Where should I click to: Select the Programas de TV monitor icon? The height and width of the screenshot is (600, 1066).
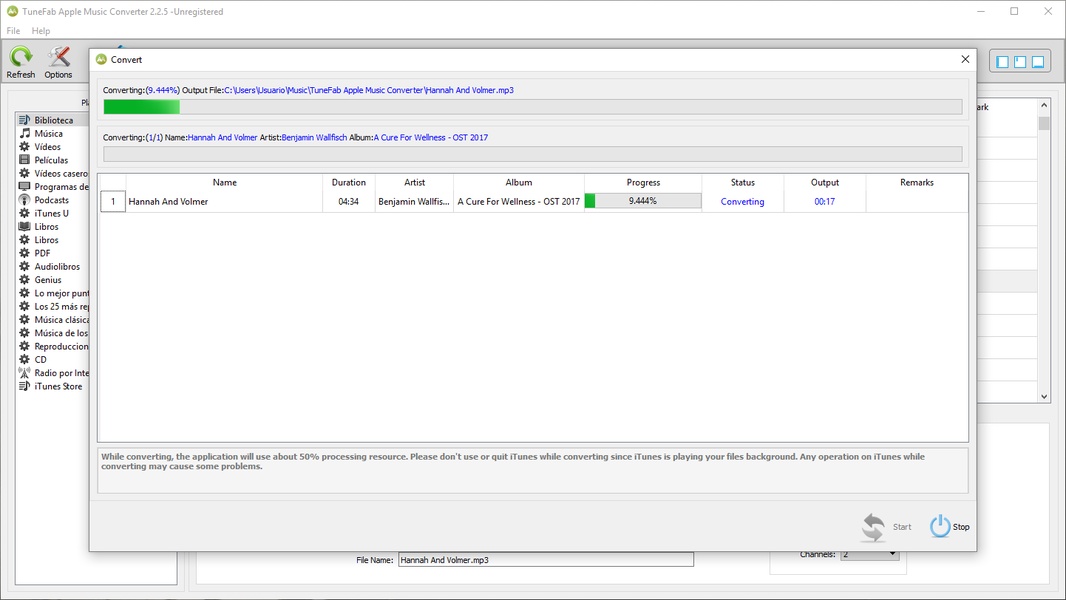click(24, 187)
